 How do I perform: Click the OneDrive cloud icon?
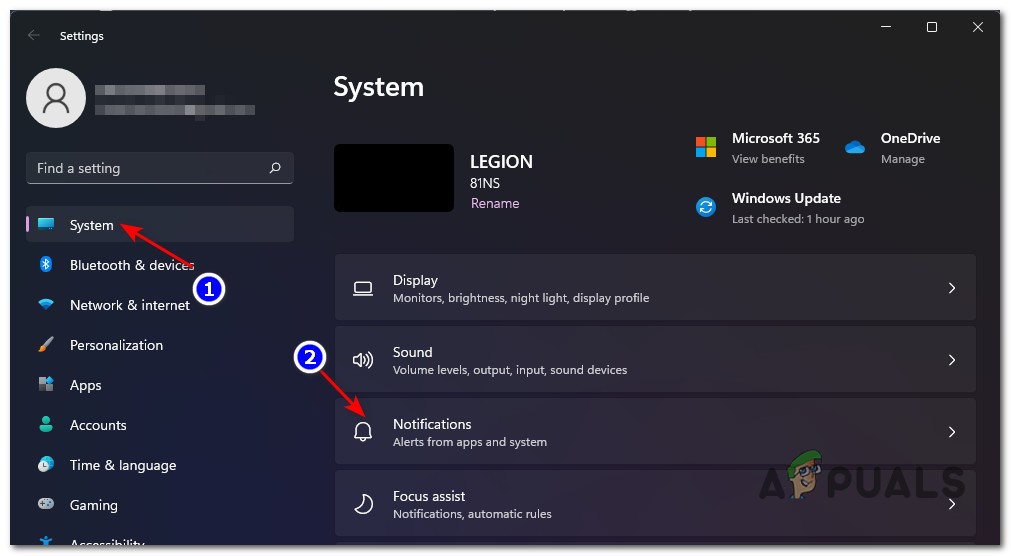tap(855, 148)
